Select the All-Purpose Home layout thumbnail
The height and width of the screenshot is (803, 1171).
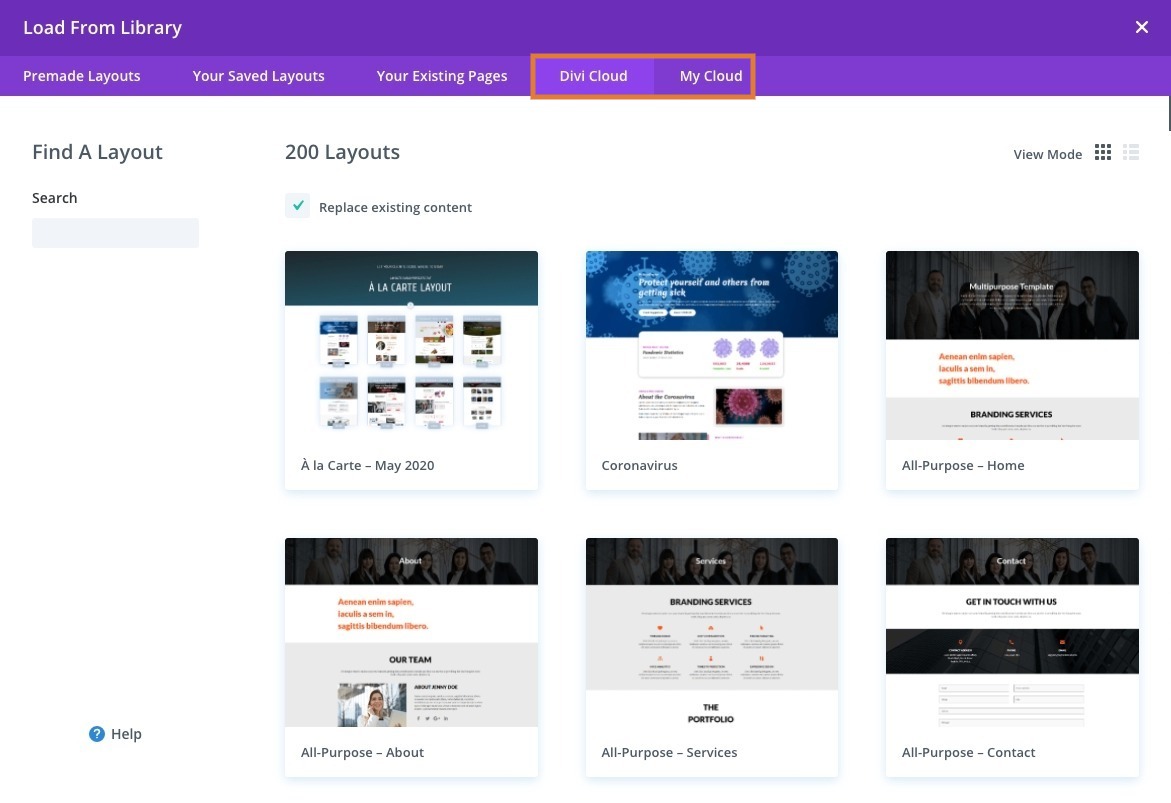tap(1012, 345)
